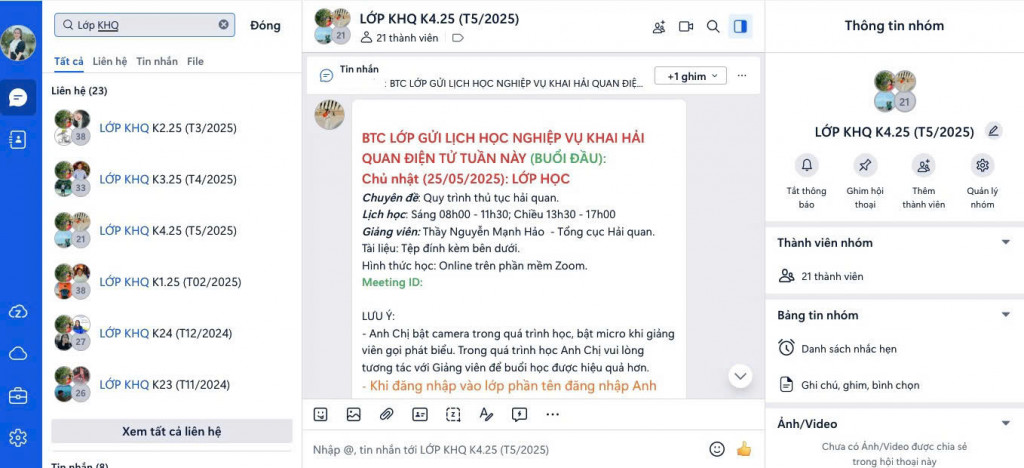The image size is (1024, 468).
Task: Attach a file with the paperclip icon
Action: pyautogui.click(x=387, y=414)
